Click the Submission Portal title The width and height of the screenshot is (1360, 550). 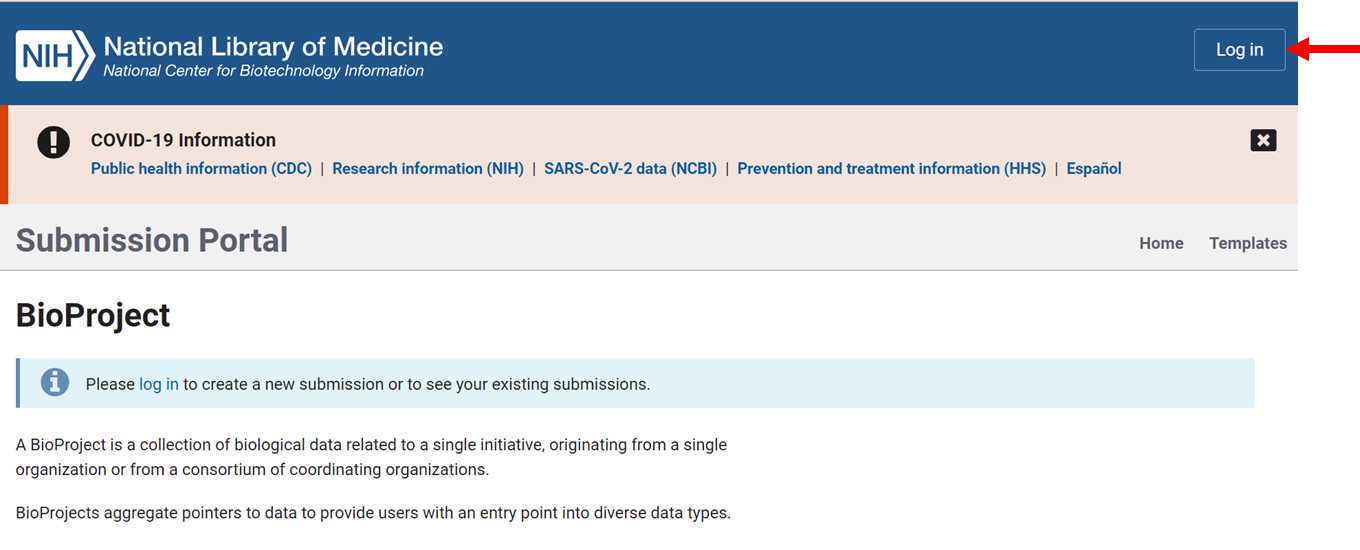click(152, 240)
